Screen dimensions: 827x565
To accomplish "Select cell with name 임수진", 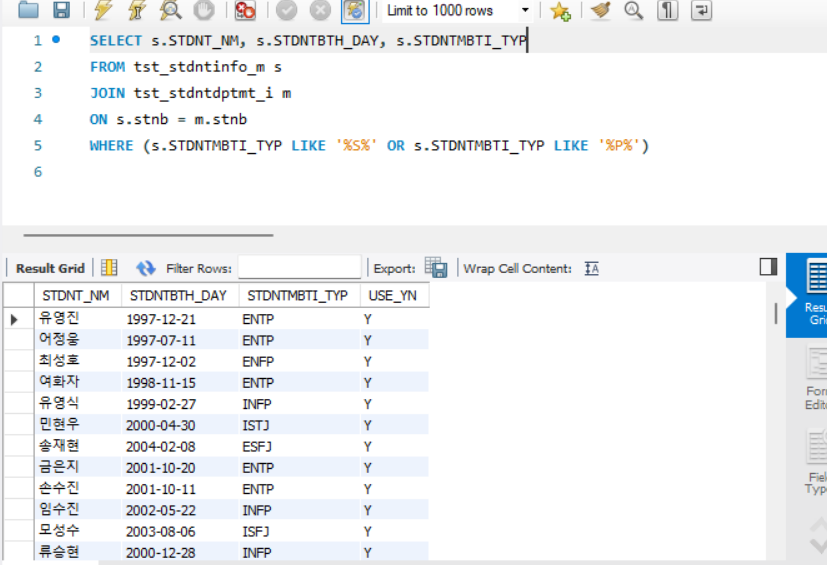I will (x=78, y=510).
